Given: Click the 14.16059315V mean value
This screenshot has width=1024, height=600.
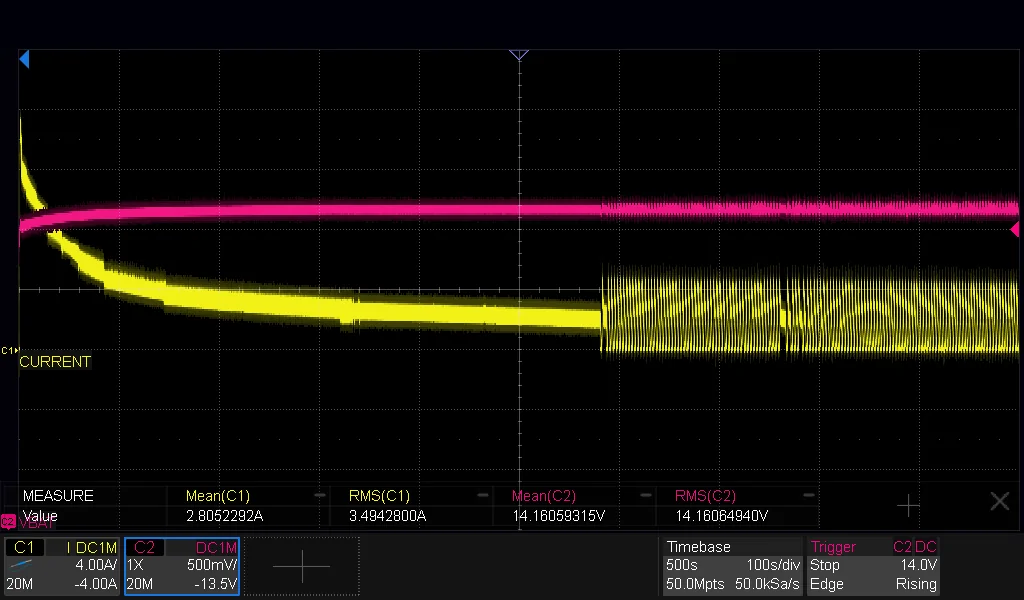Looking at the screenshot, I should (x=558, y=516).
